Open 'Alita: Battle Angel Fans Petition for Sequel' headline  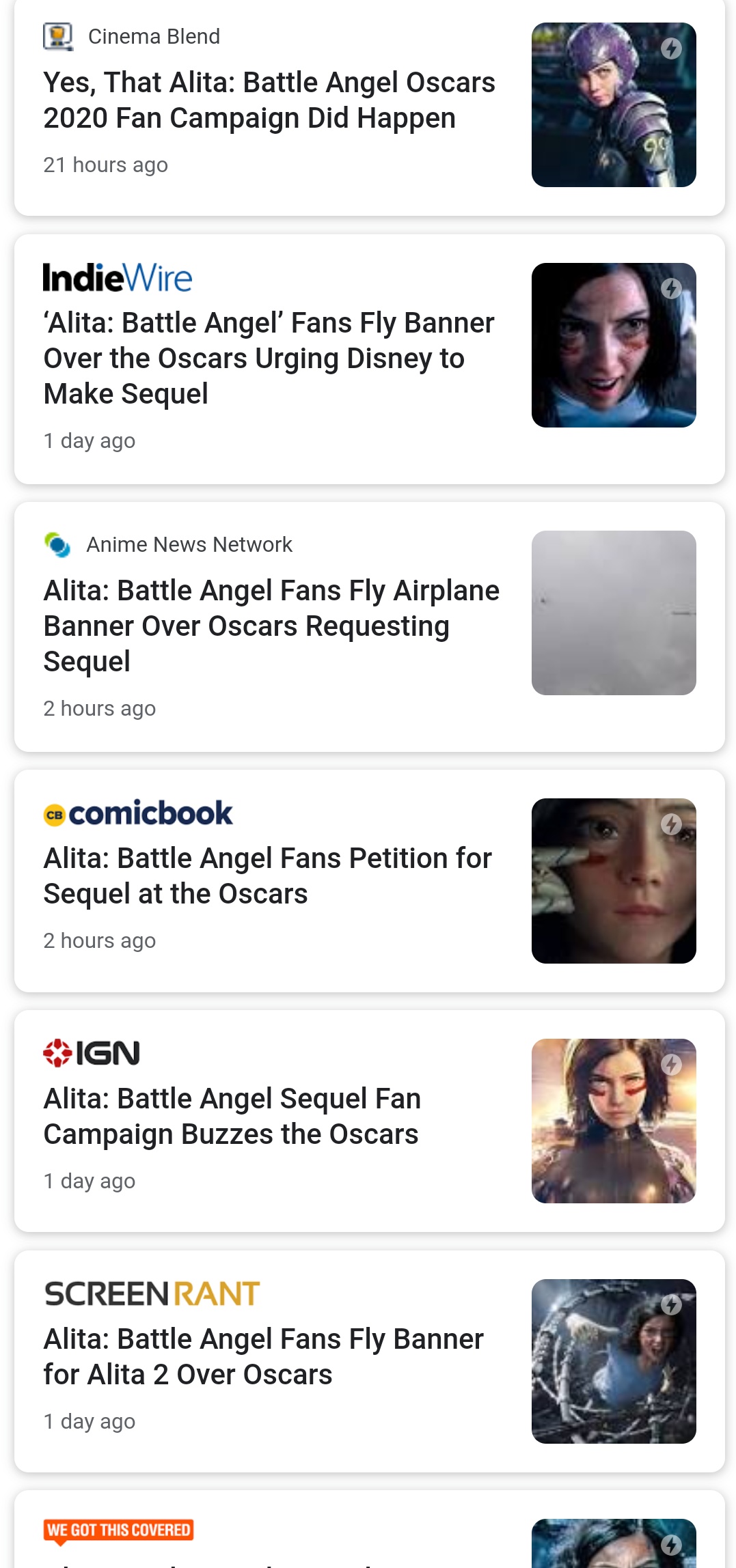268,876
